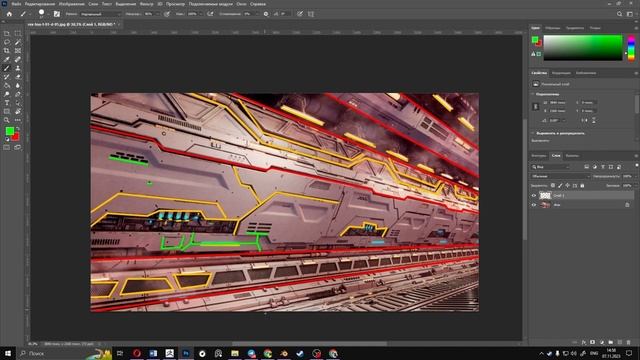Select the Brush tool in toolbox
Screen dimensions: 640x360
pos(7,68)
